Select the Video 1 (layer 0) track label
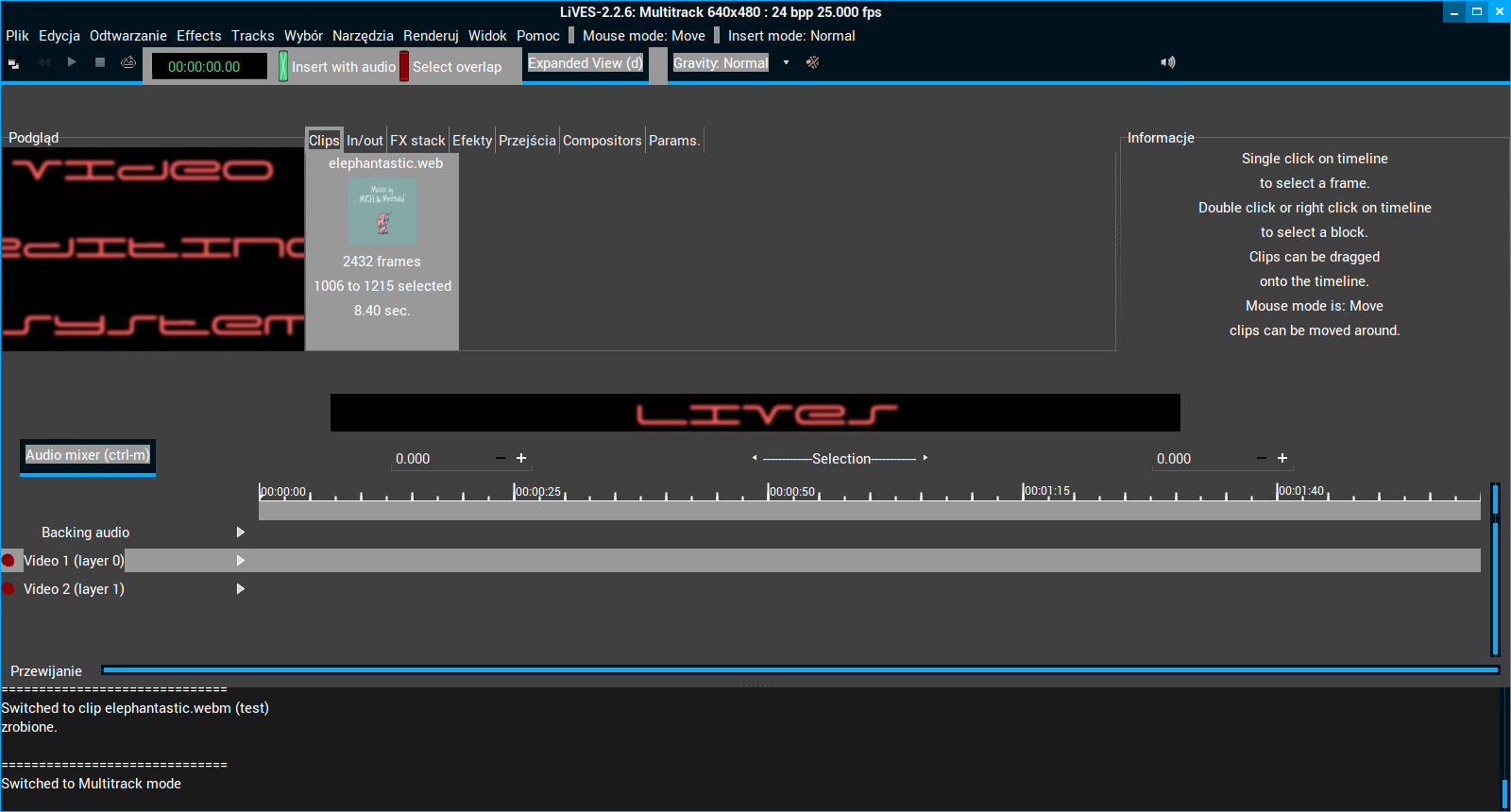The height and width of the screenshot is (812, 1511). pos(74,561)
